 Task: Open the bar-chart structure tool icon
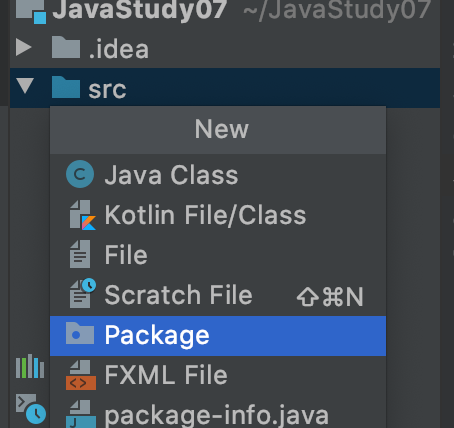pos(30,366)
